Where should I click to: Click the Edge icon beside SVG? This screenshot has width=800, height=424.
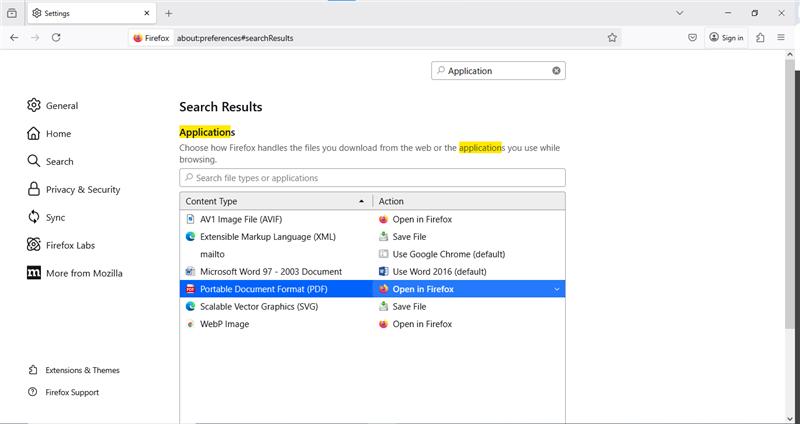click(190, 306)
